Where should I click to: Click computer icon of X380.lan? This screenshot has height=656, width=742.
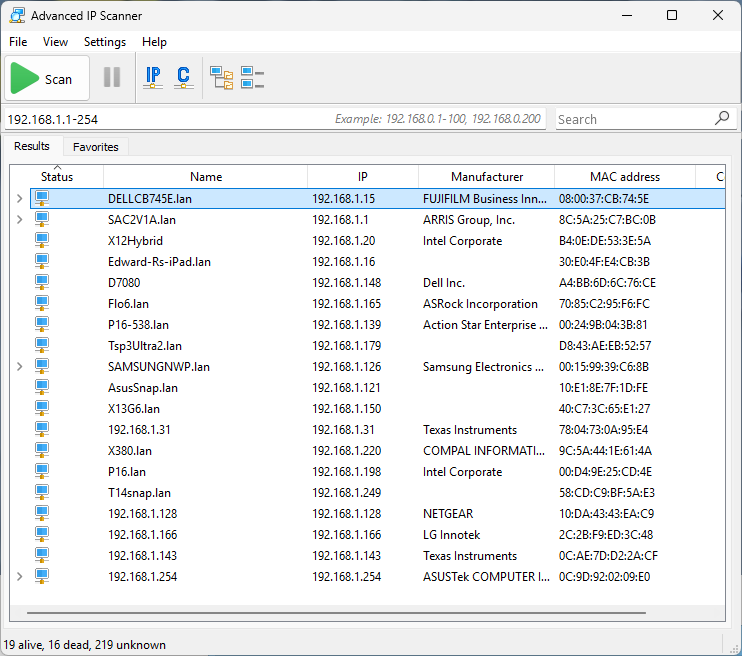(x=42, y=450)
